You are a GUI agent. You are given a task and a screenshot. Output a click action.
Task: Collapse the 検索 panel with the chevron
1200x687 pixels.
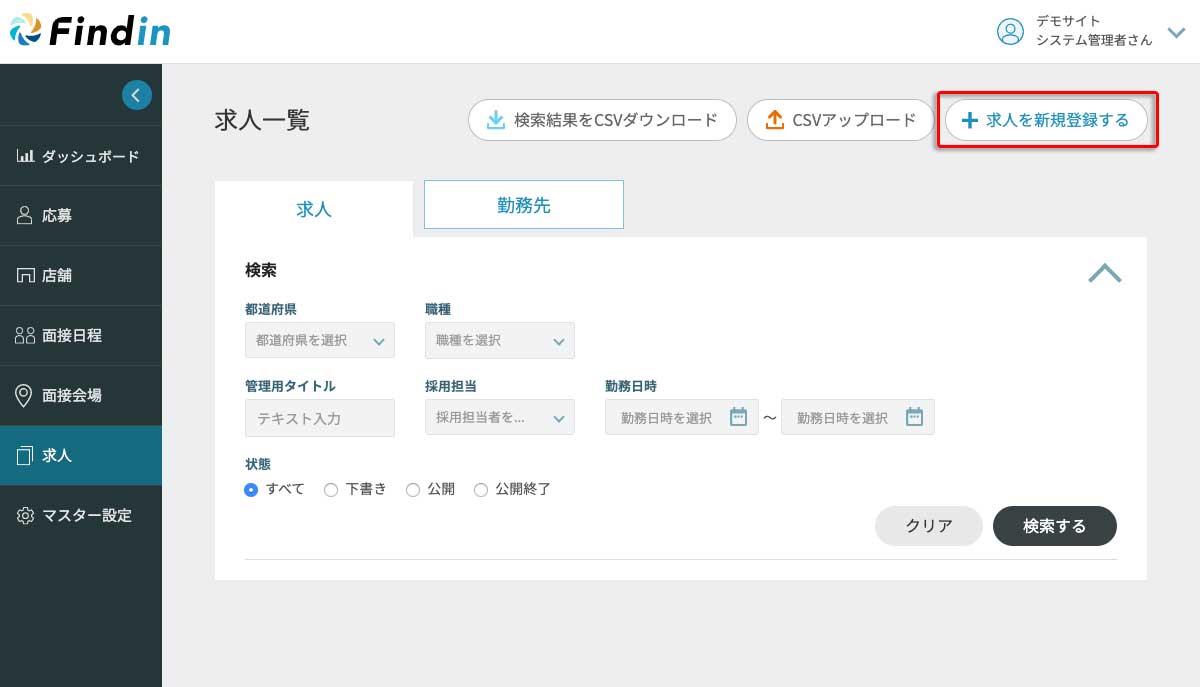[1104, 273]
